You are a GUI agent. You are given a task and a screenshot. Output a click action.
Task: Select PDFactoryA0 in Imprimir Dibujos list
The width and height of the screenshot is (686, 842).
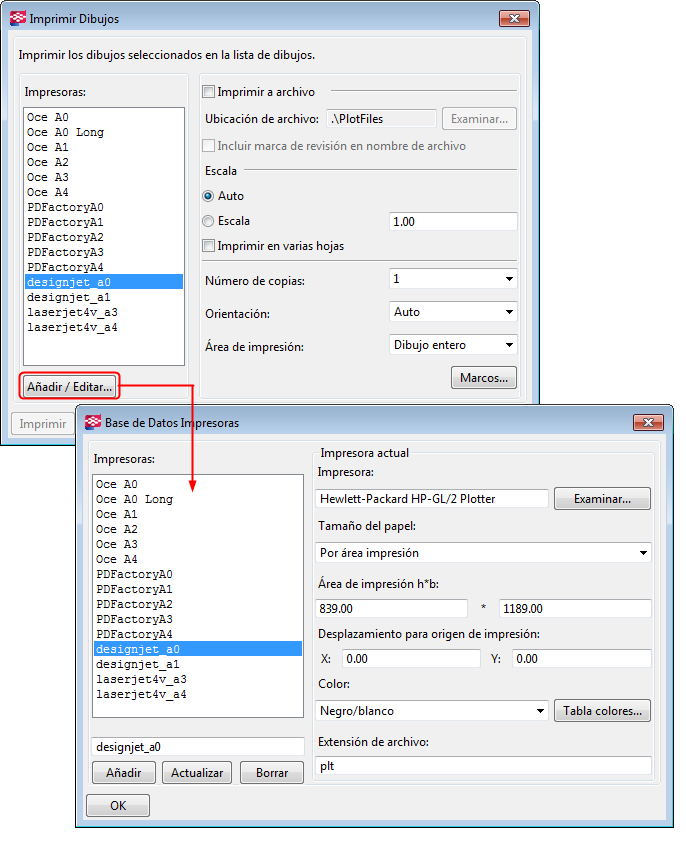[104, 207]
